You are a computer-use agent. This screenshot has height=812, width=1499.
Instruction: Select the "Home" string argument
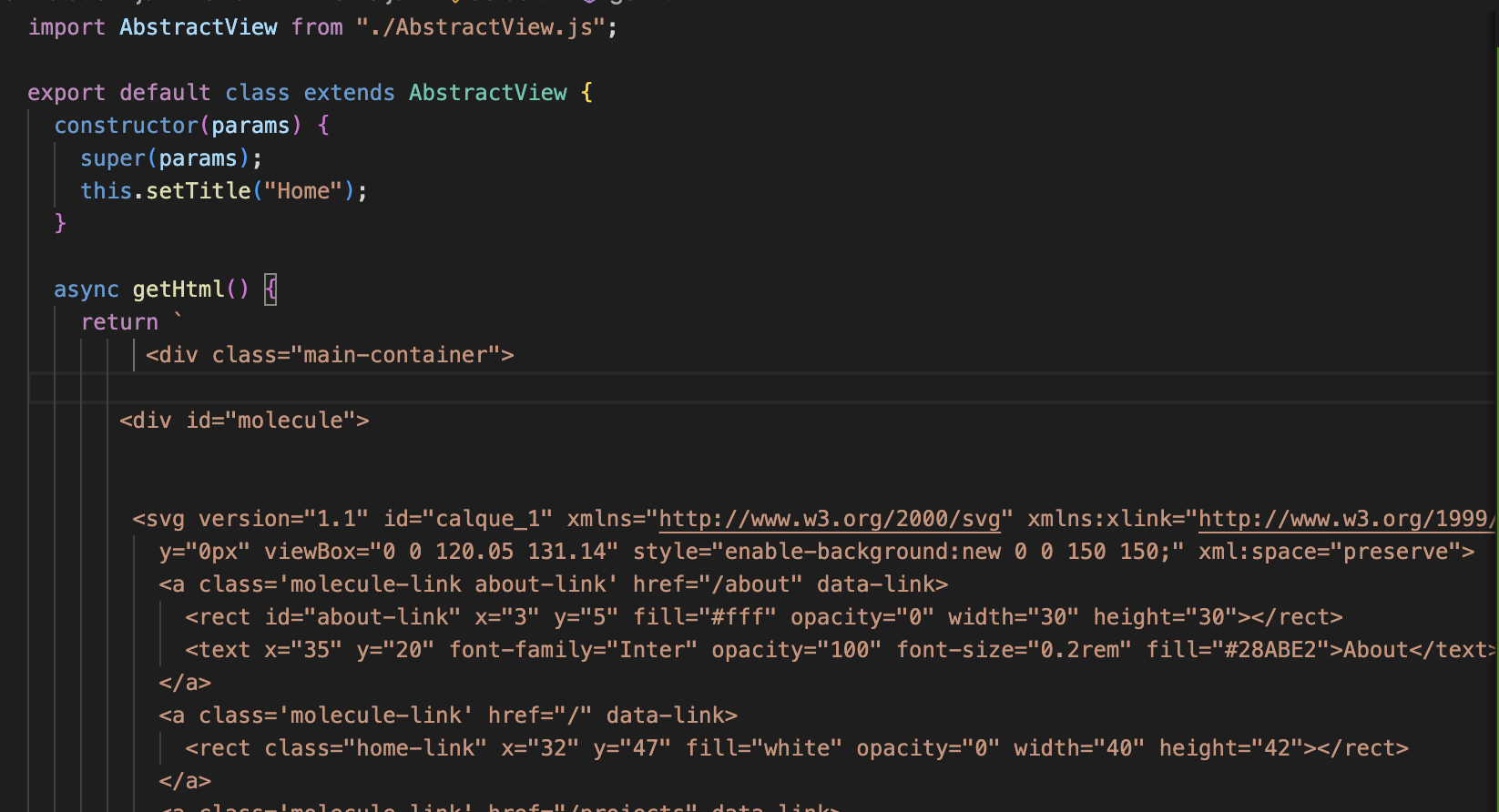303,191
